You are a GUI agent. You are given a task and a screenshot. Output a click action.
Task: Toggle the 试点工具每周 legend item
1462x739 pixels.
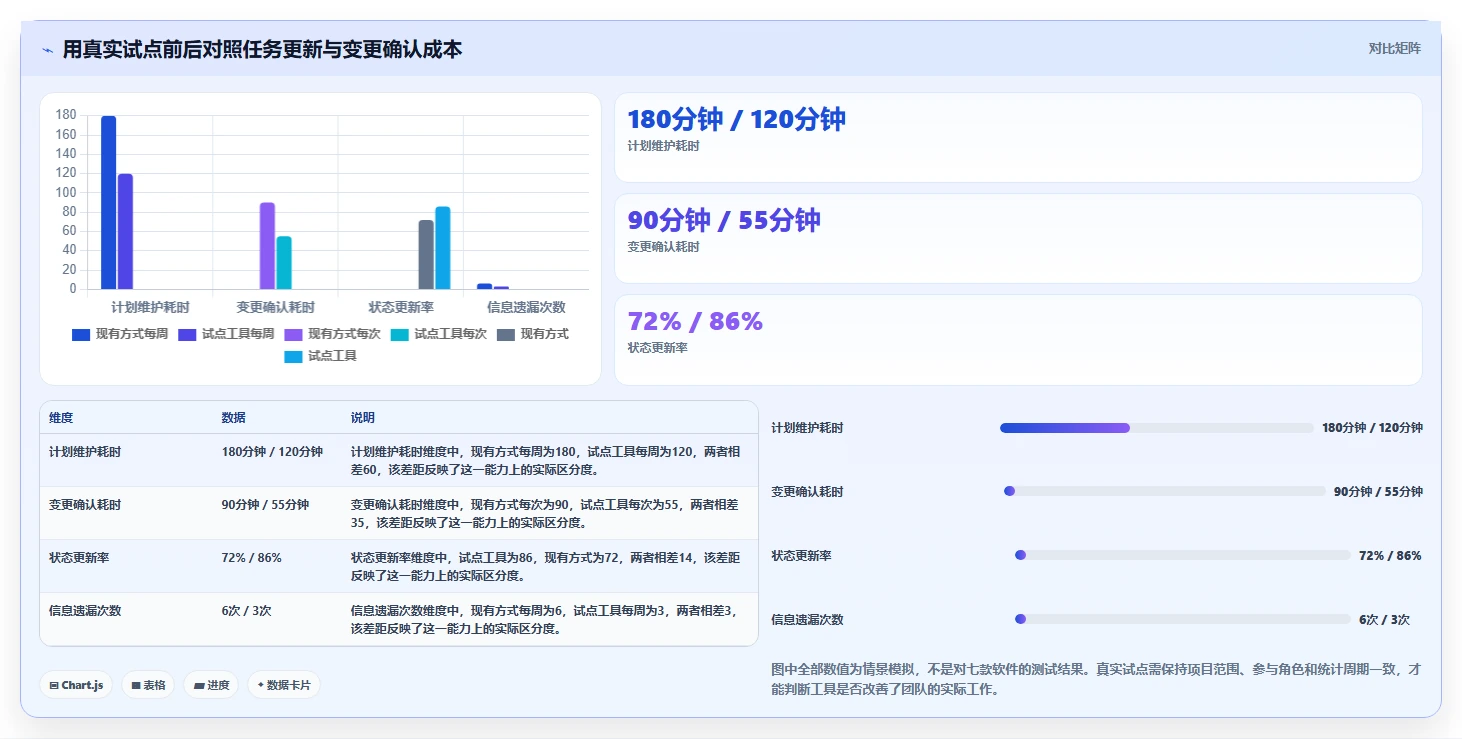[226, 334]
